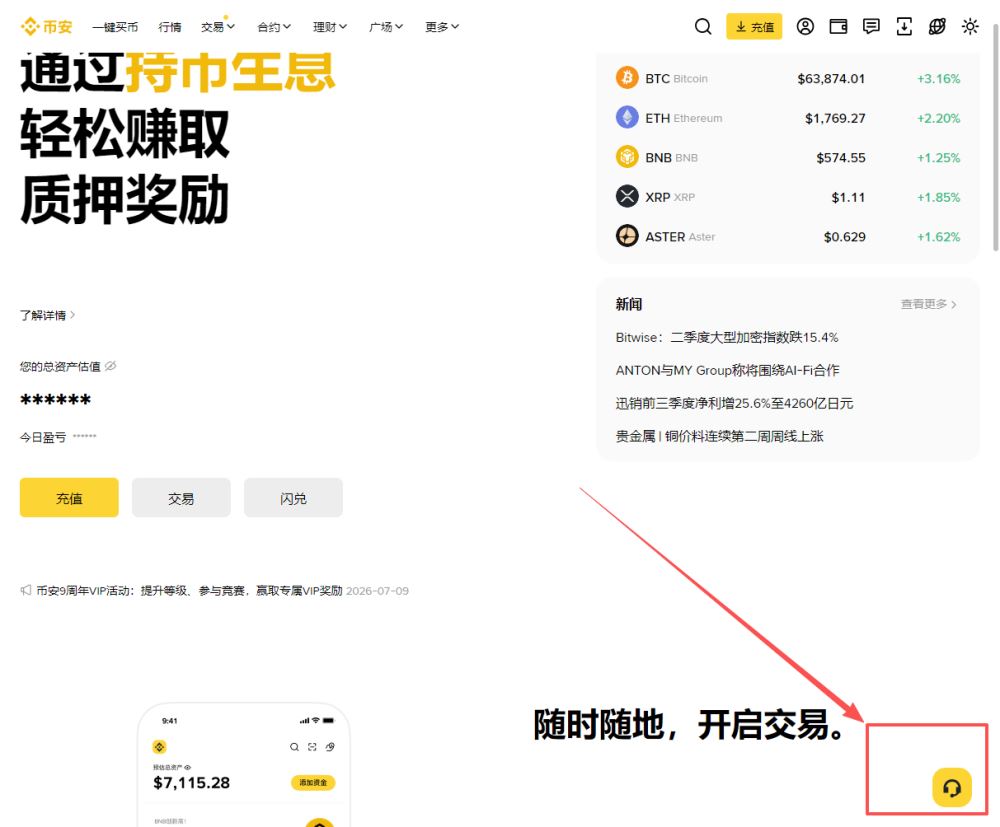
Task: Click the Binance 币安 logo
Action: (x=46, y=27)
